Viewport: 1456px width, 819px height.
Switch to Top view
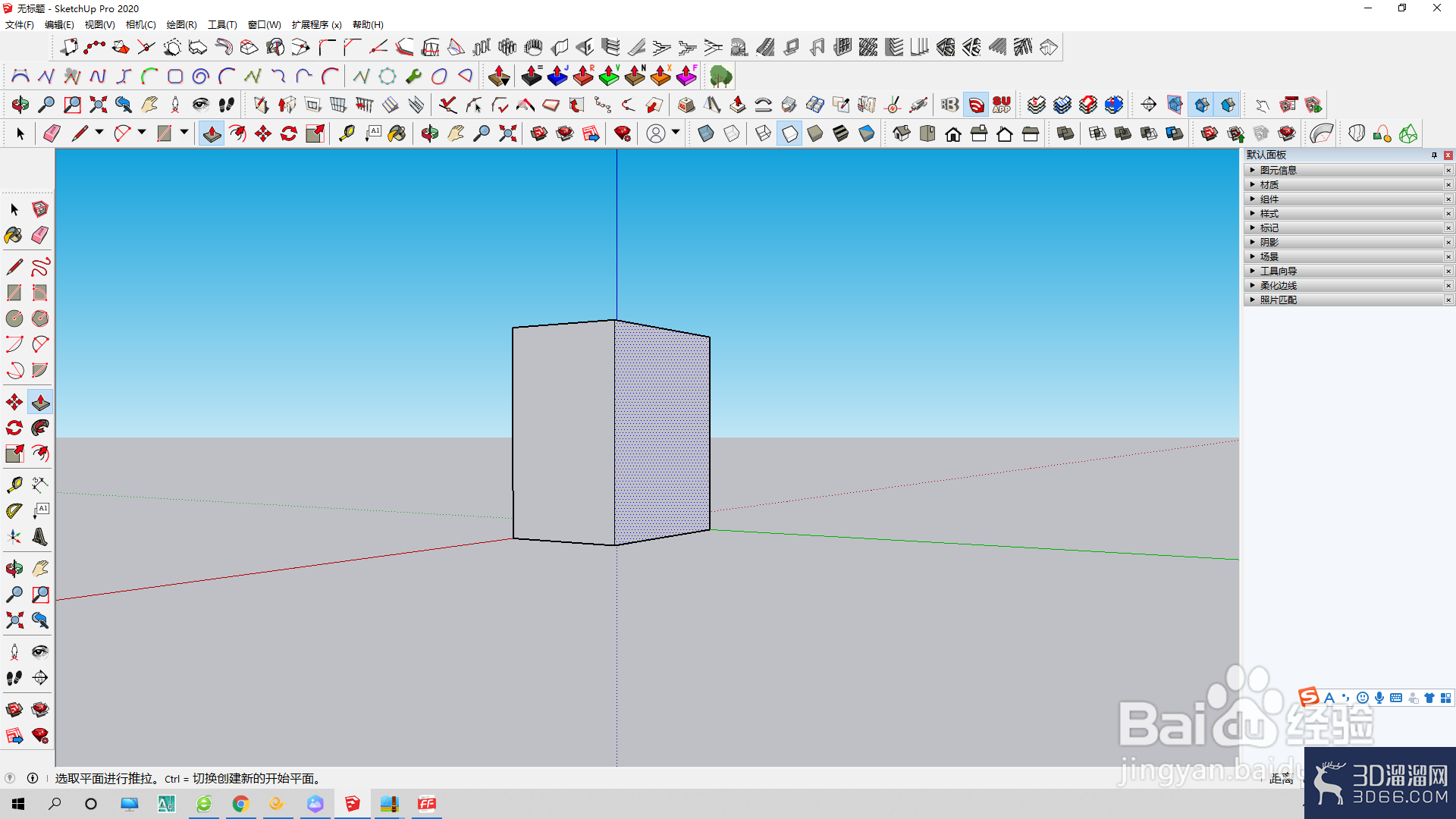tap(927, 133)
